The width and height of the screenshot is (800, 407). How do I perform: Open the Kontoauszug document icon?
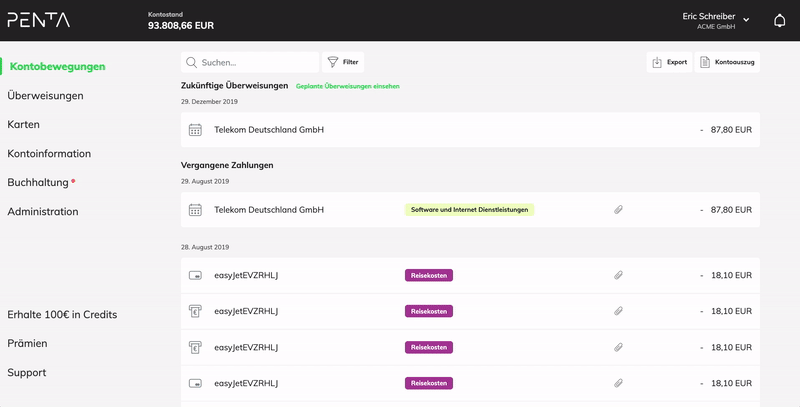[705, 62]
